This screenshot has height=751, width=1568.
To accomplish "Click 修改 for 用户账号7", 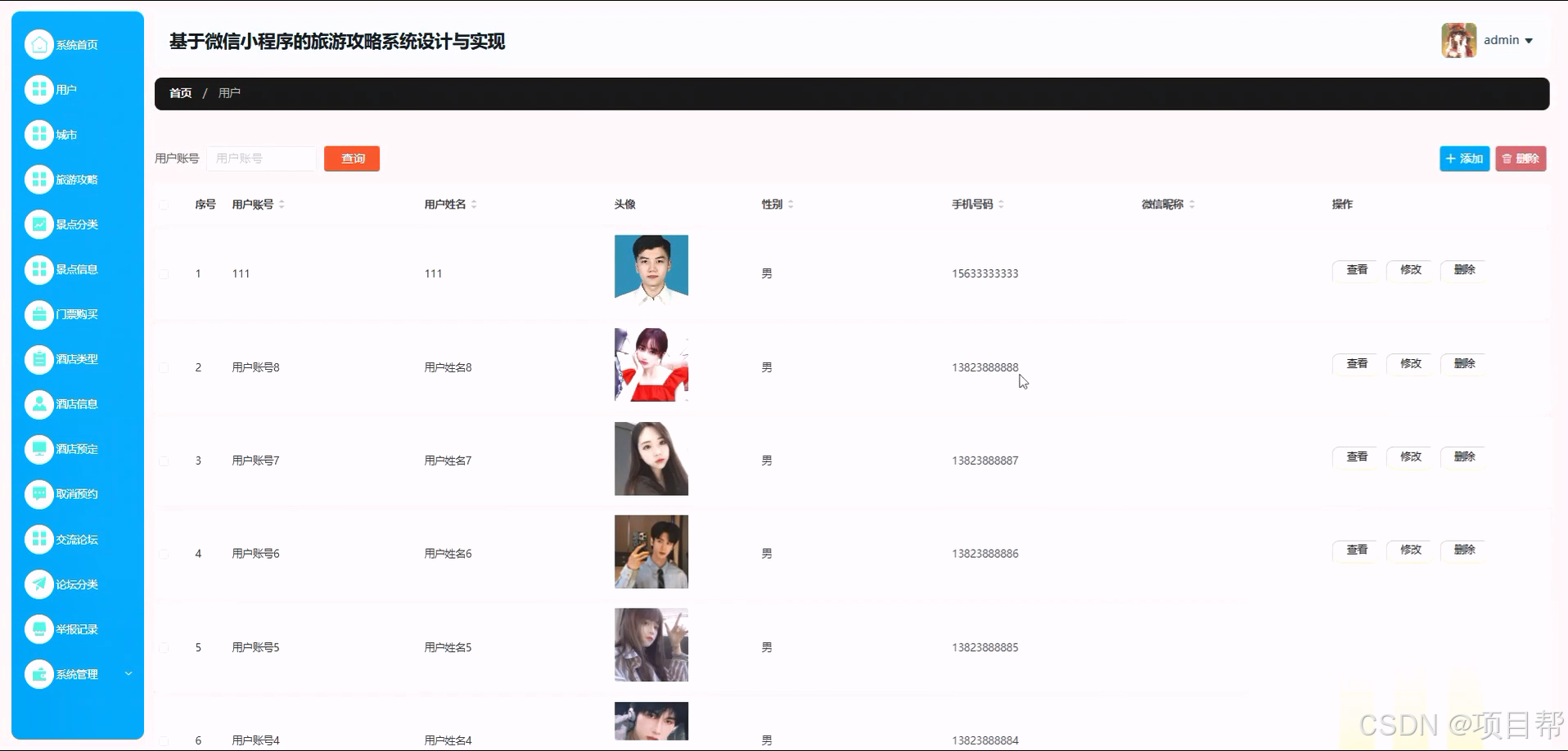I will (1411, 457).
